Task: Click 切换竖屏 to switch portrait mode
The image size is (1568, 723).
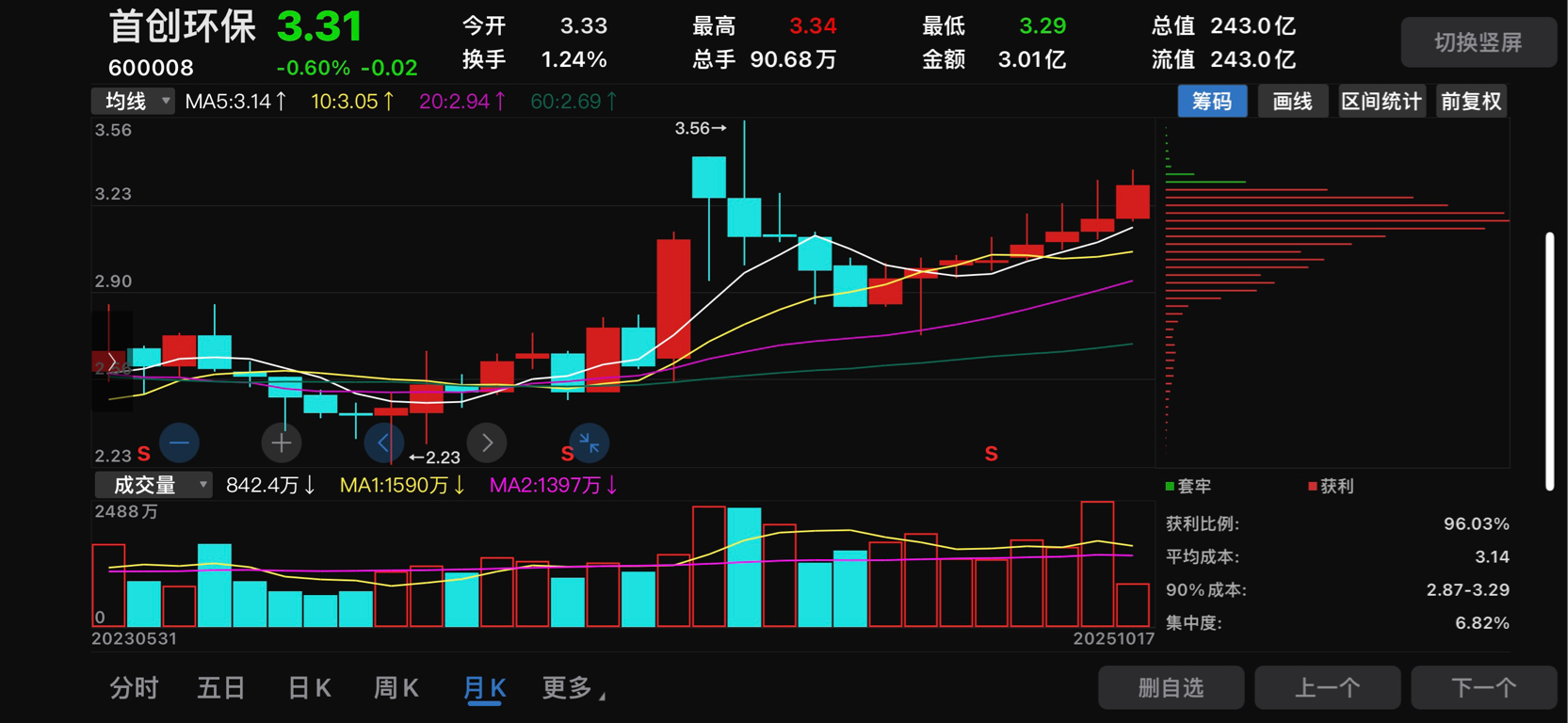Action: [1478, 42]
